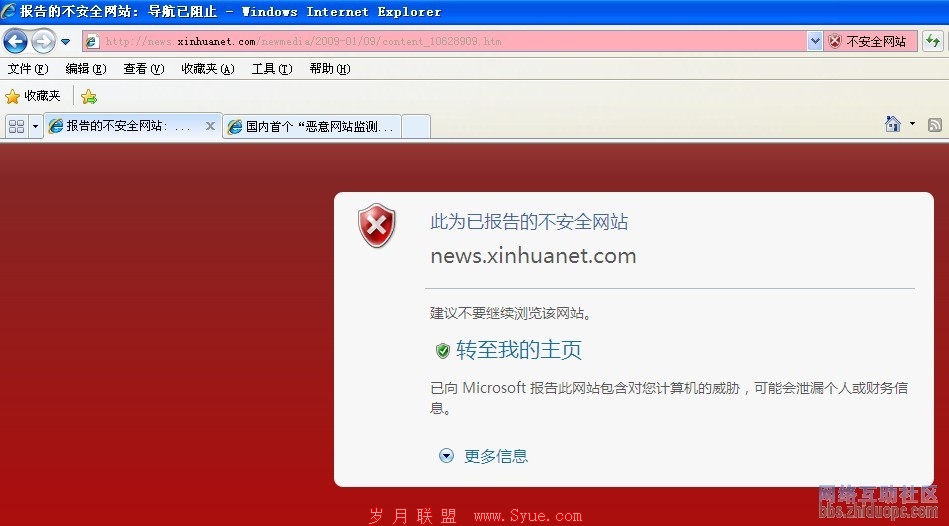949x526 pixels.
Task: Click the page icon in address bar
Action: click(x=92, y=41)
